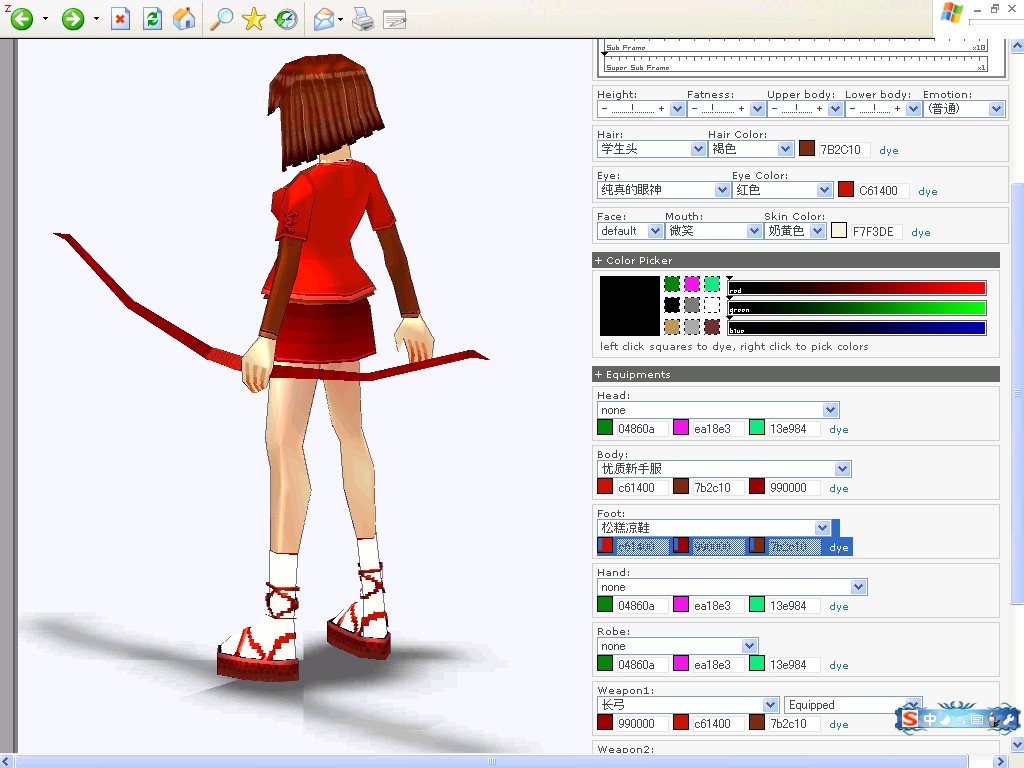
Task: Refresh the page using the toolbar icon
Action: click(153, 19)
